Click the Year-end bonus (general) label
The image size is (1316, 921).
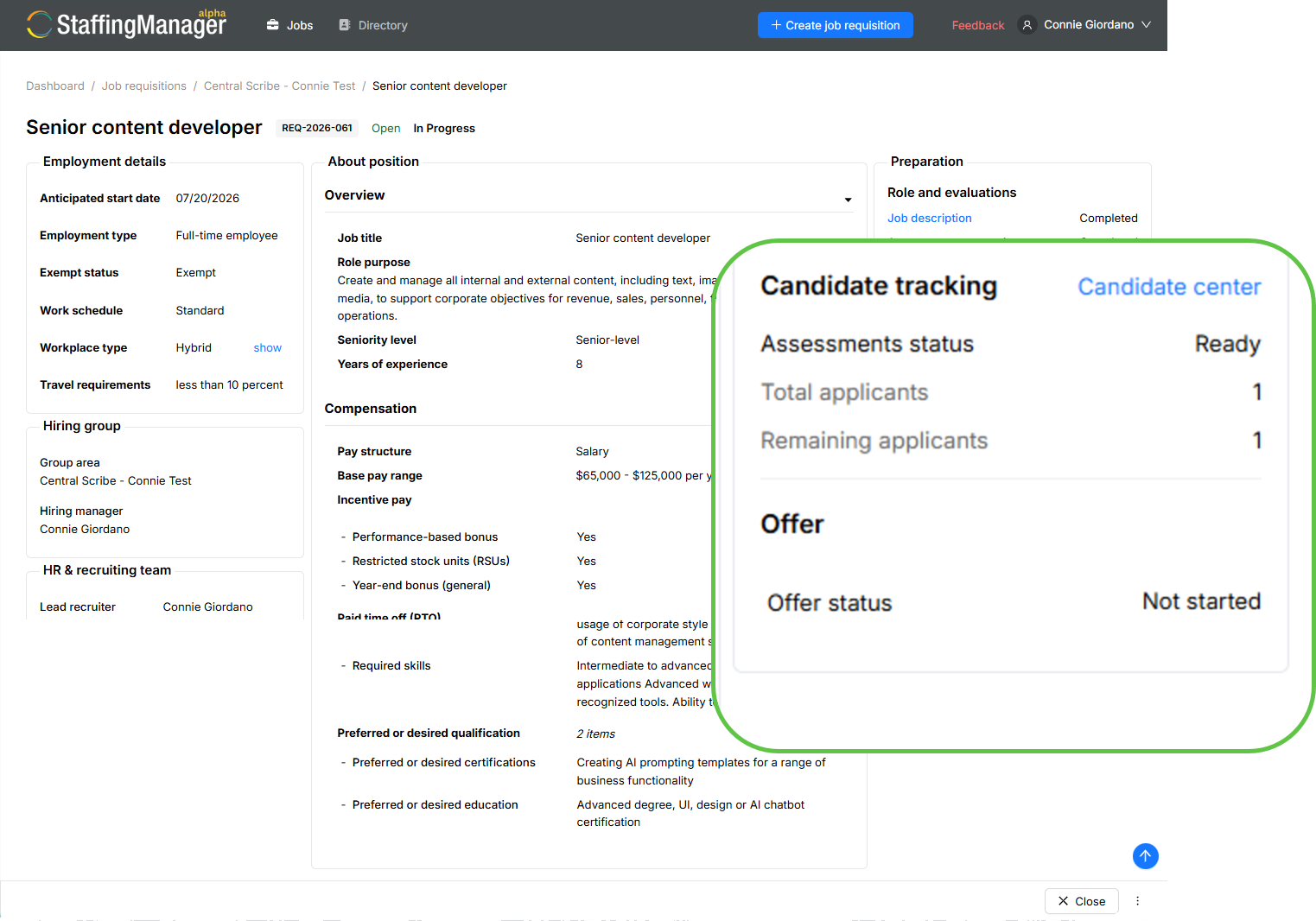tap(422, 586)
